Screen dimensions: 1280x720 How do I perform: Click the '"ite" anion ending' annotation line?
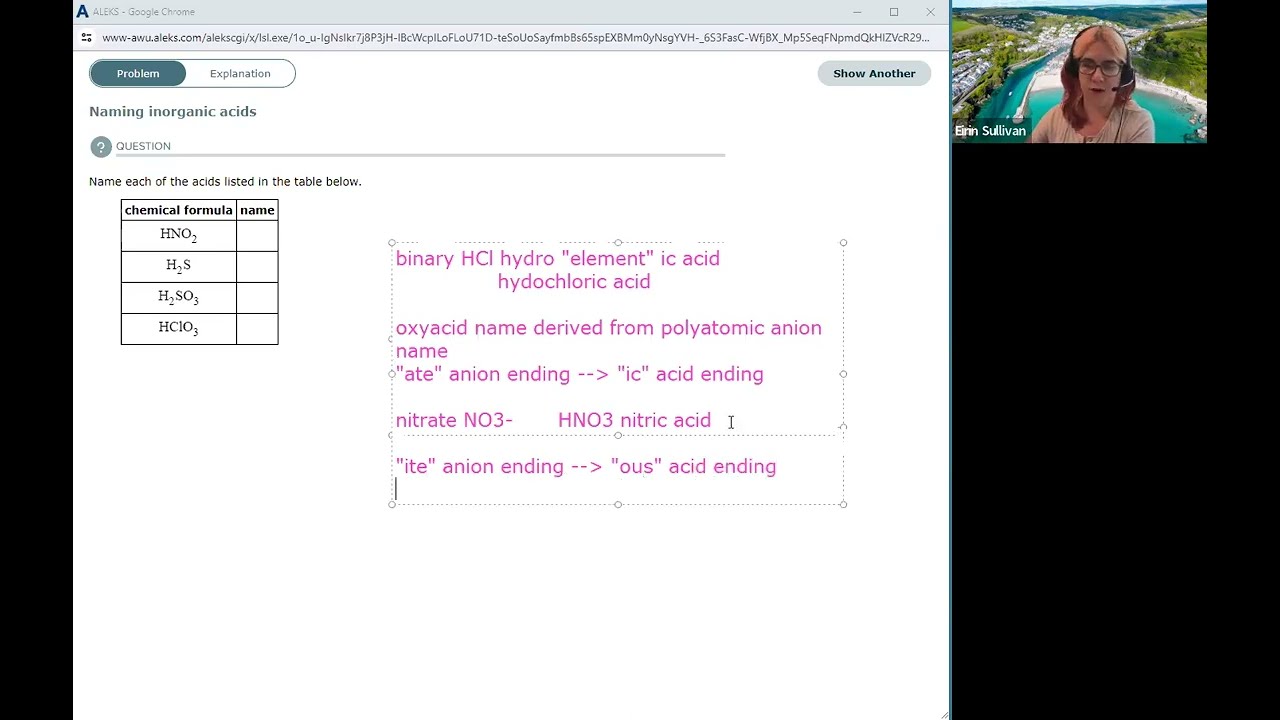point(586,466)
